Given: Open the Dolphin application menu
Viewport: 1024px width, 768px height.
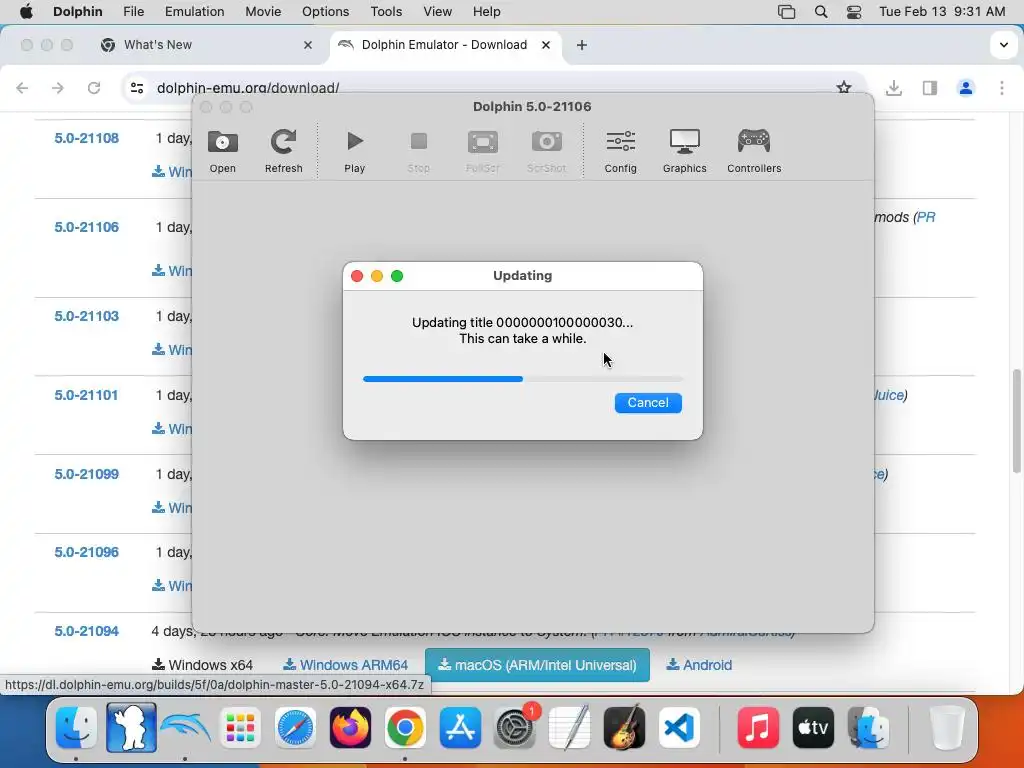Looking at the screenshot, I should [78, 12].
